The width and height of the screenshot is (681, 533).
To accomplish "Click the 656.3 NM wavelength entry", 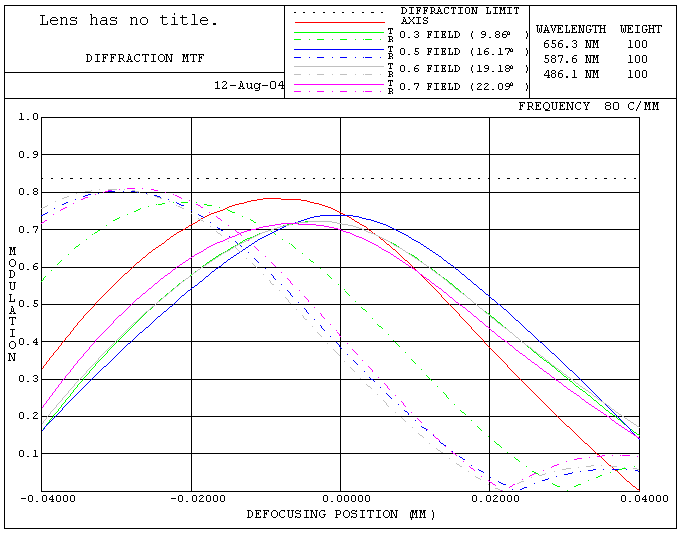I will [x=571, y=44].
